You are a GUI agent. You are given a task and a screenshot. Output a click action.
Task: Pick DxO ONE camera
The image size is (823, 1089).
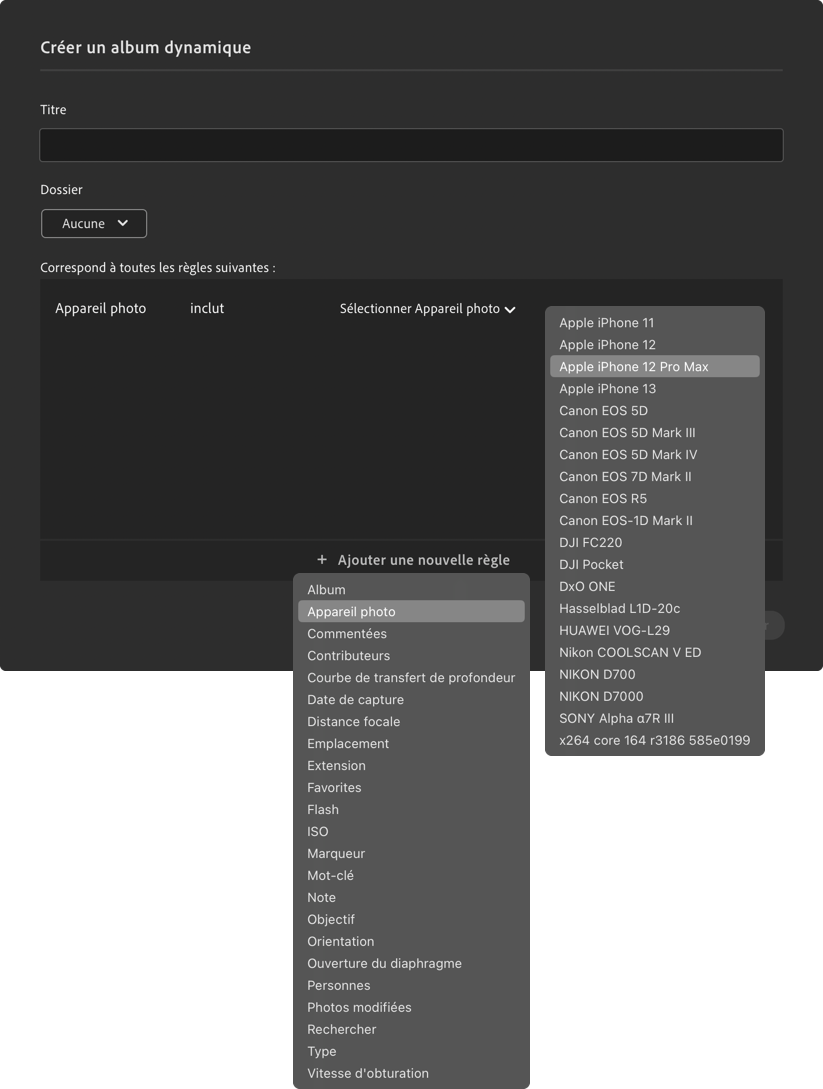[655, 587]
